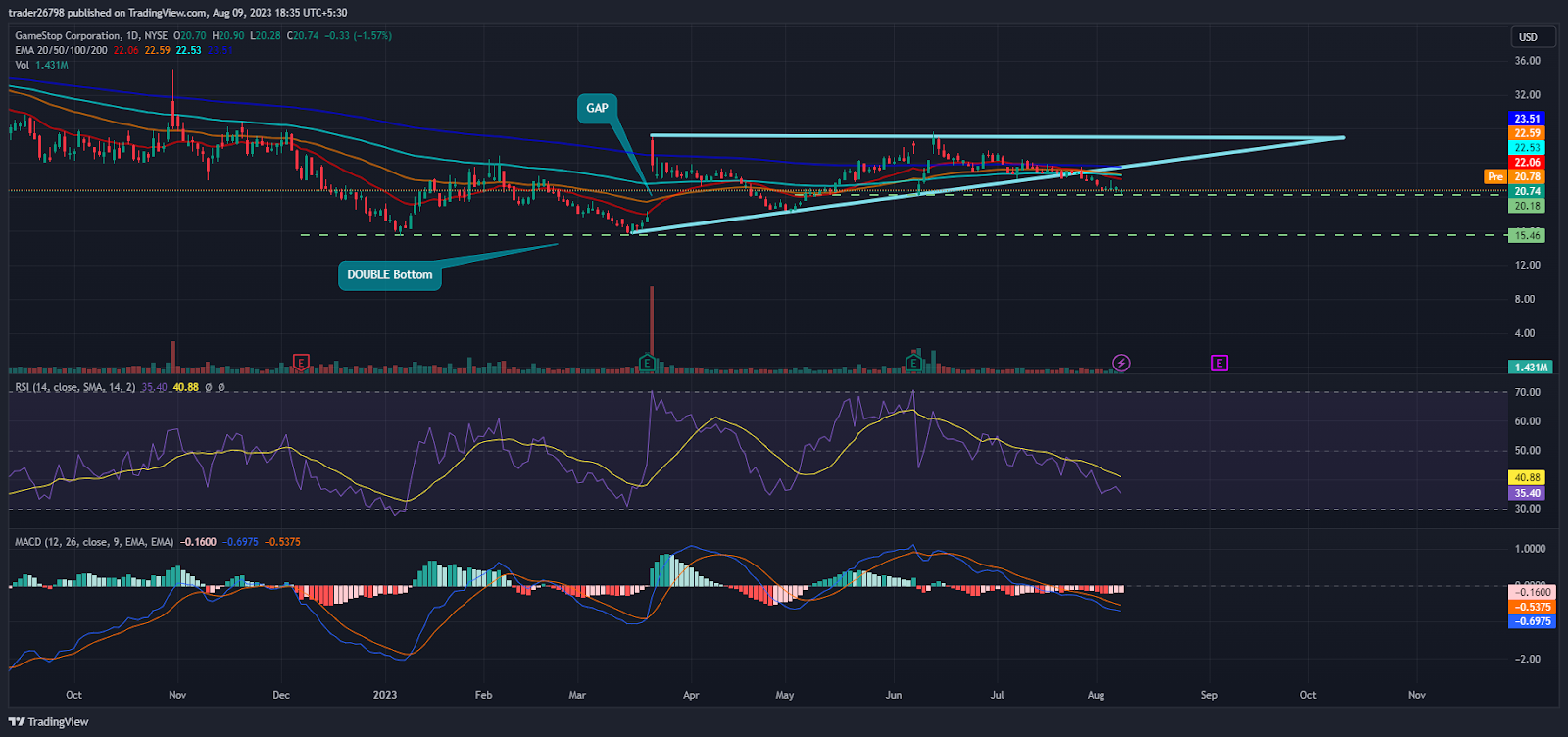Click the Jun label on the time axis
Image resolution: width=1568 pixels, height=737 pixels.
click(x=893, y=695)
